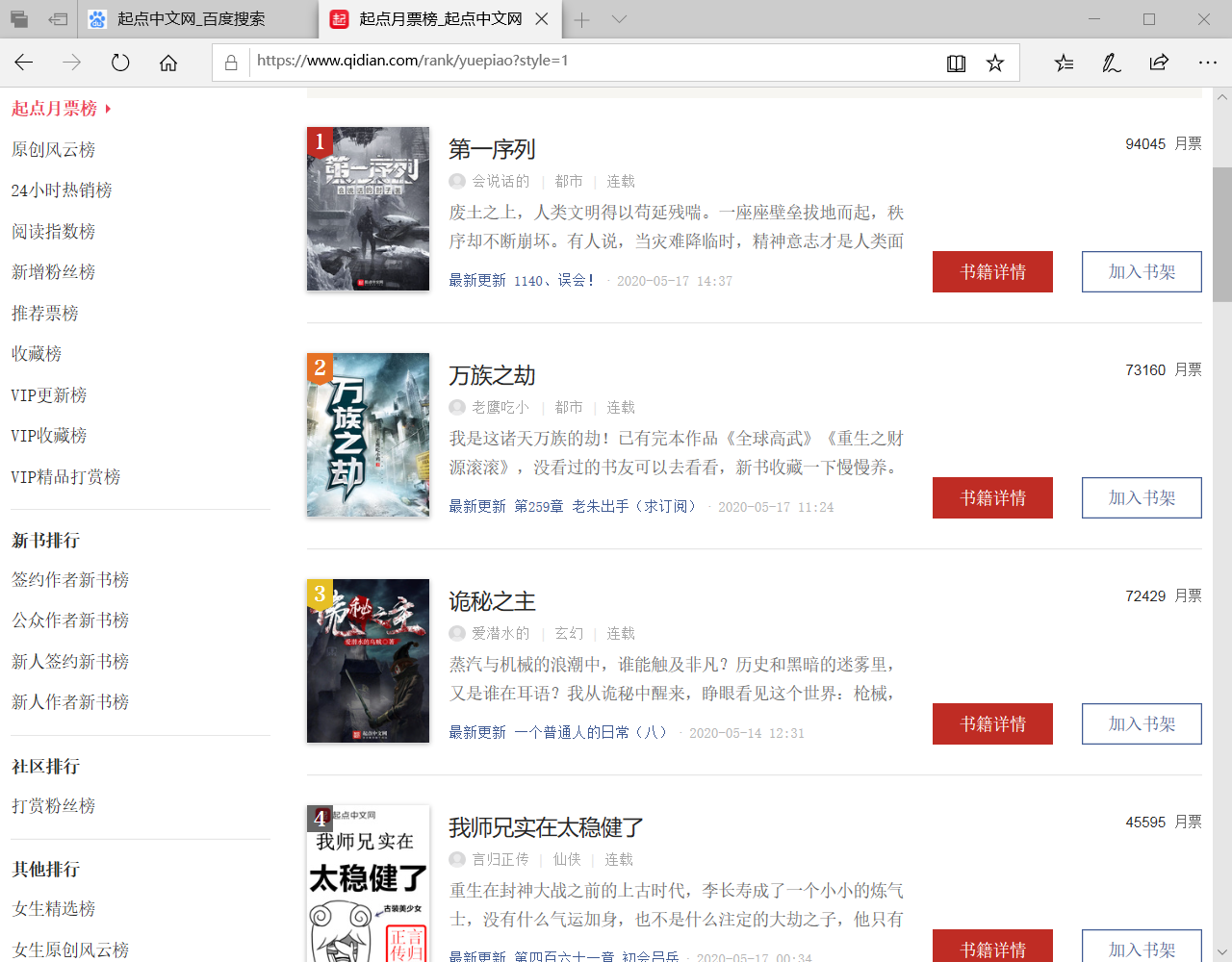Click the 玄幻 category of 诡秘之主
This screenshot has height=962, width=1232.
(x=569, y=634)
